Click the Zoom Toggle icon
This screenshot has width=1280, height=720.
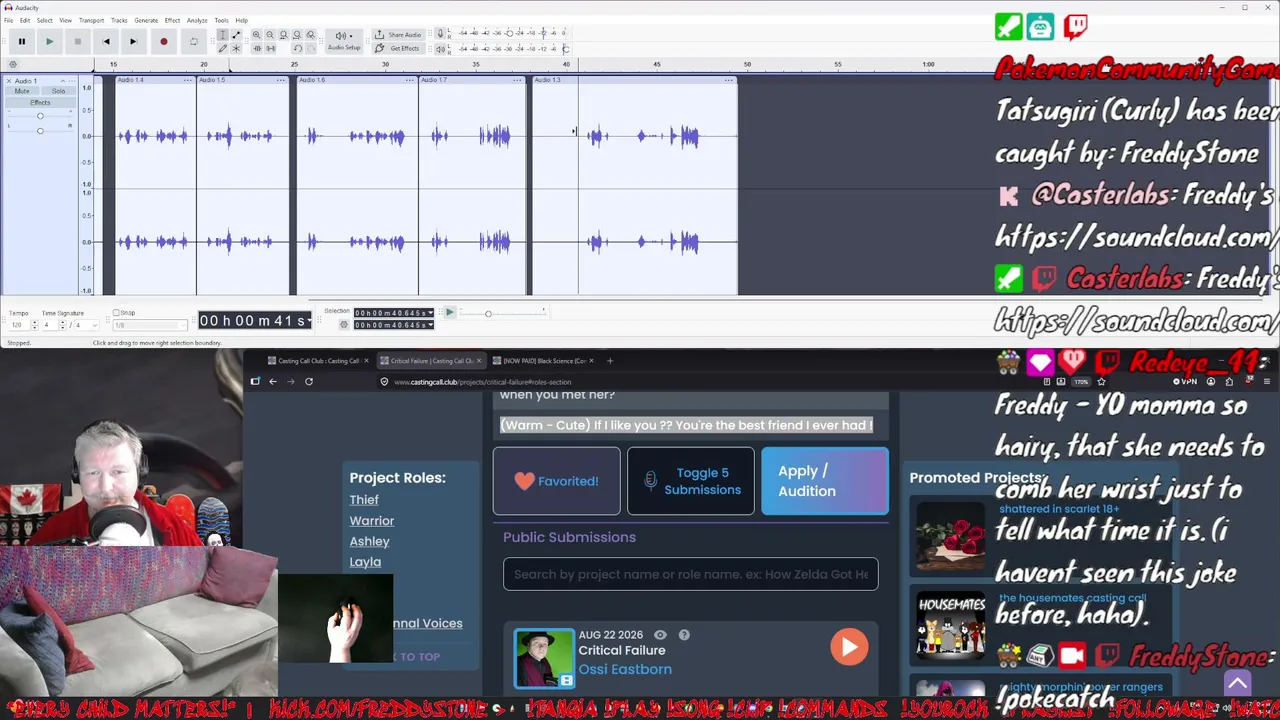coord(310,35)
